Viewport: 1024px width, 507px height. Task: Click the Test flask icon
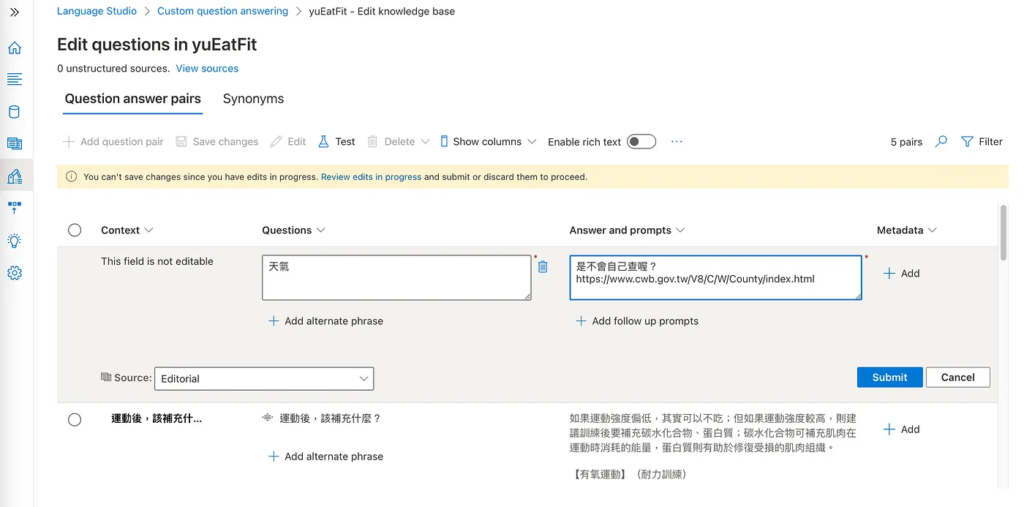[324, 142]
